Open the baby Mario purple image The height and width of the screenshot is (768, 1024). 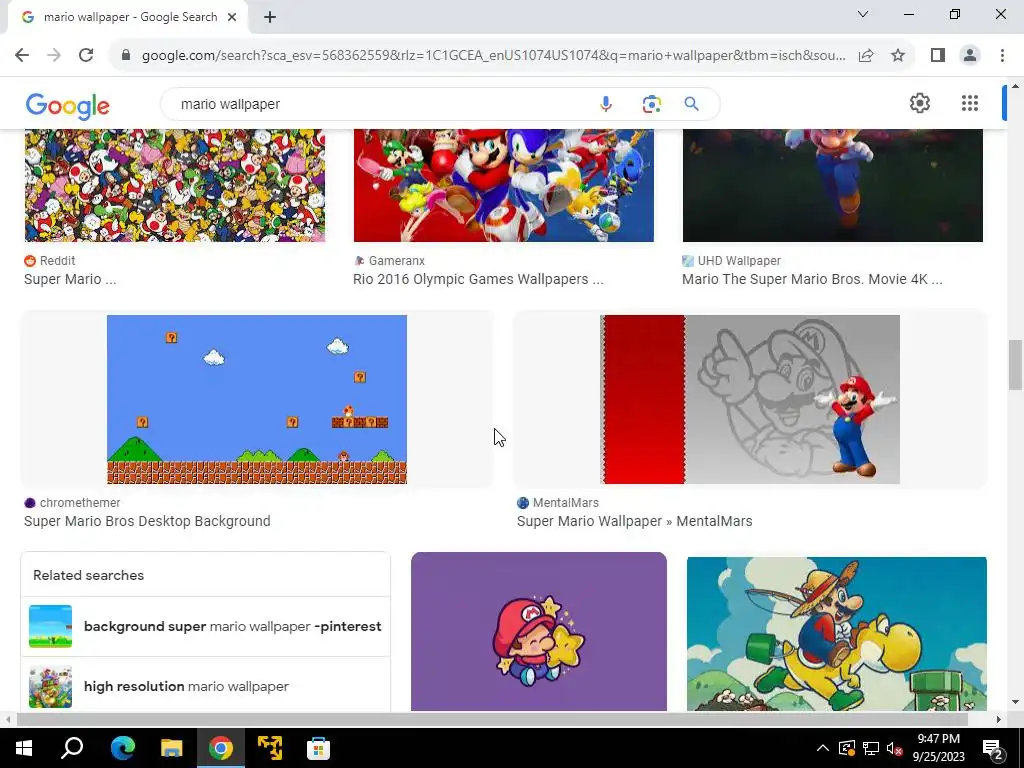(539, 632)
